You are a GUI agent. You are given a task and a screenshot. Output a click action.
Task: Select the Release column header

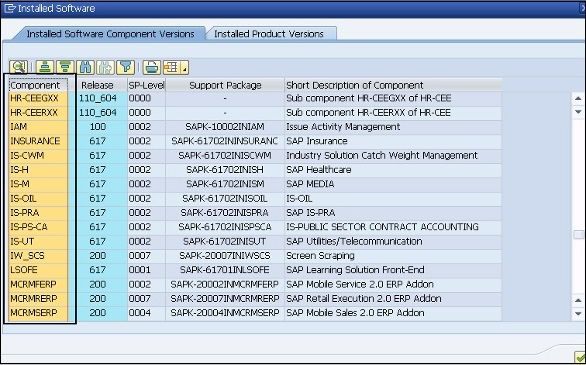97,85
